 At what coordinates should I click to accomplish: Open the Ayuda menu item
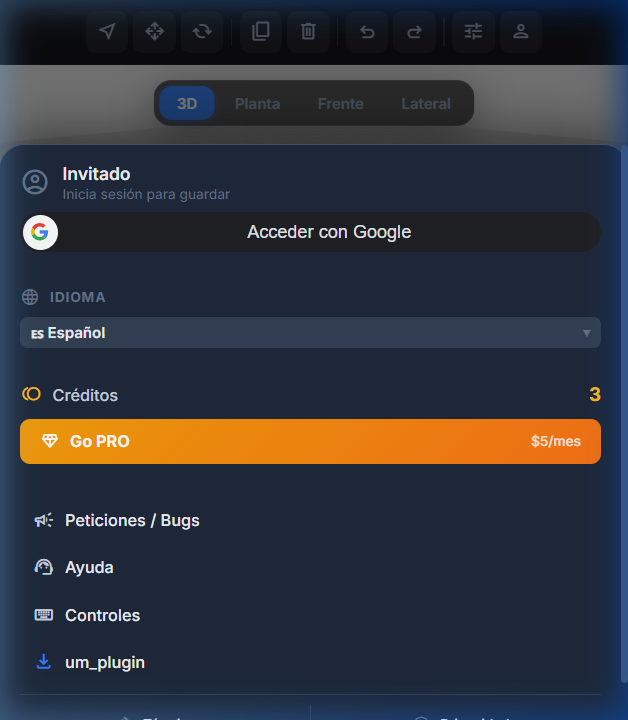pyautogui.click(x=88, y=567)
